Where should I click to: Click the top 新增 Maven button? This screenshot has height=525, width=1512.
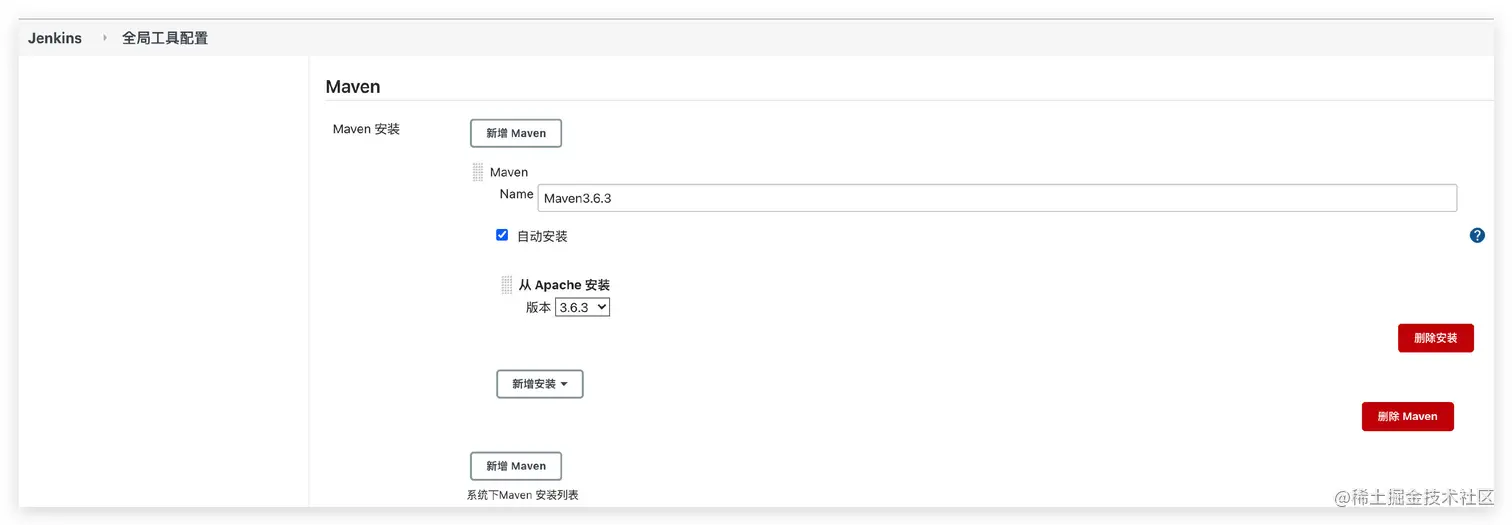(516, 133)
